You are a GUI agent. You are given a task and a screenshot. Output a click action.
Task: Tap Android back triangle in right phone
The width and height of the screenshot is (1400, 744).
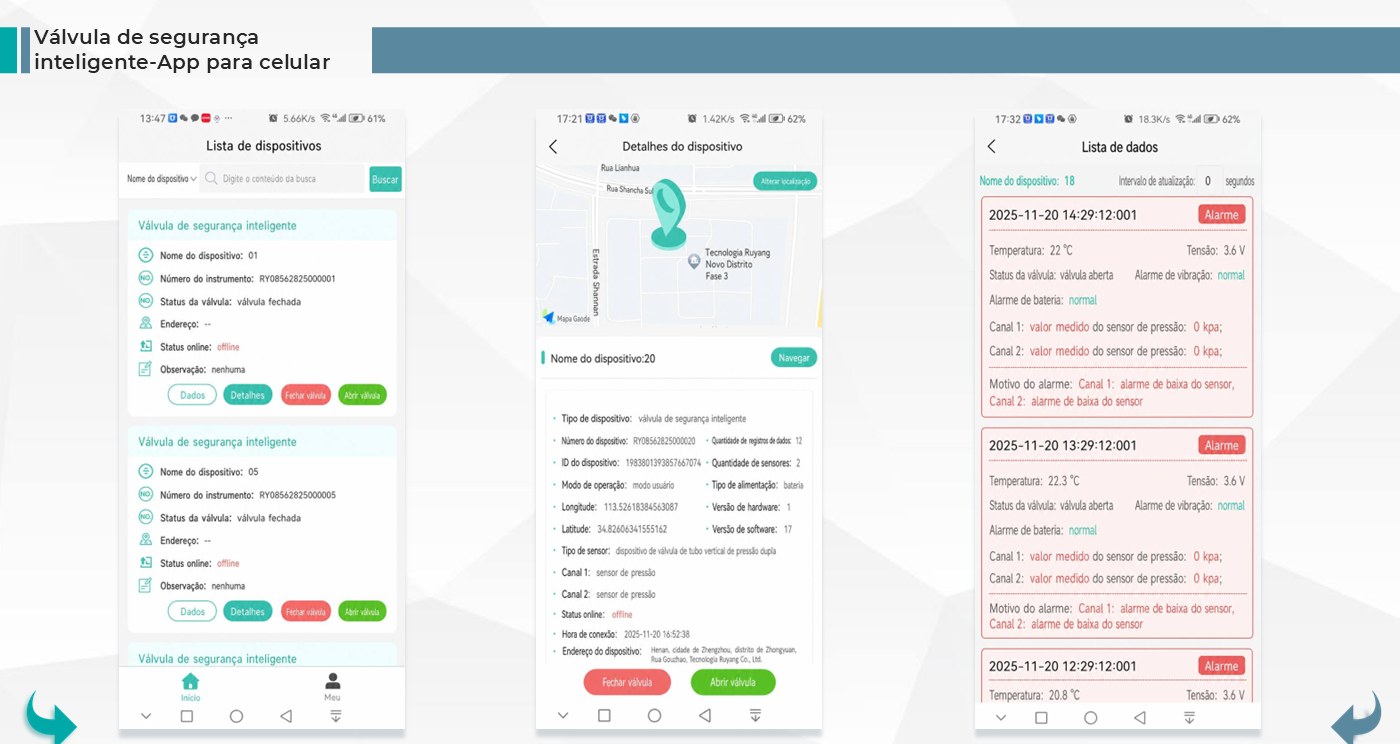click(1140, 718)
